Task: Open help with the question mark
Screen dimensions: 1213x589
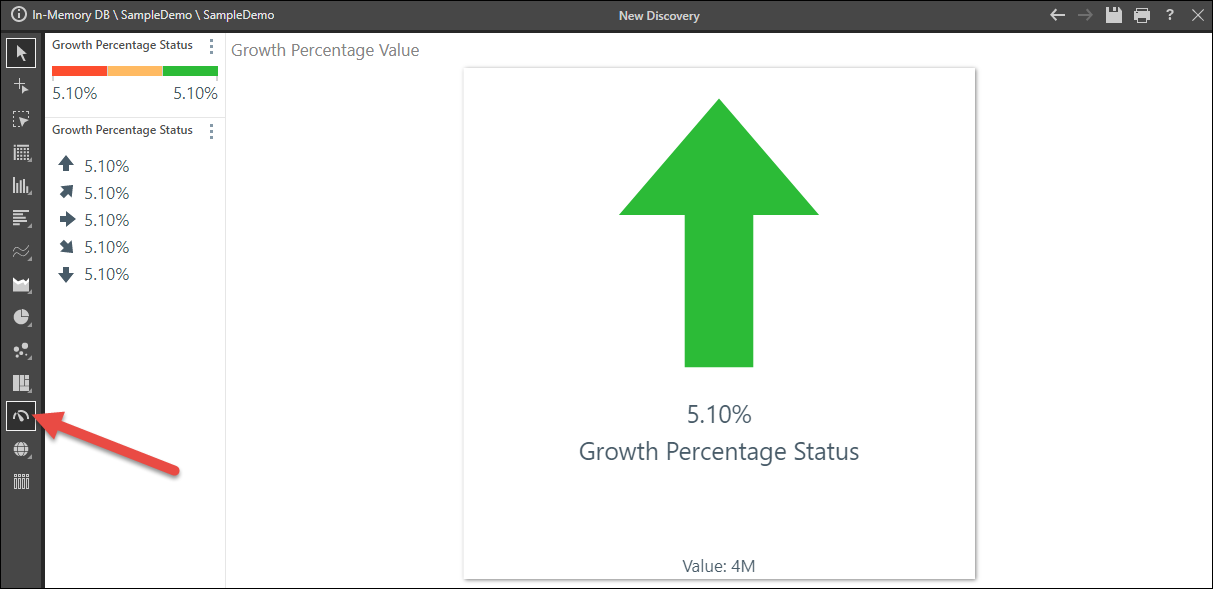Action: (x=1170, y=15)
